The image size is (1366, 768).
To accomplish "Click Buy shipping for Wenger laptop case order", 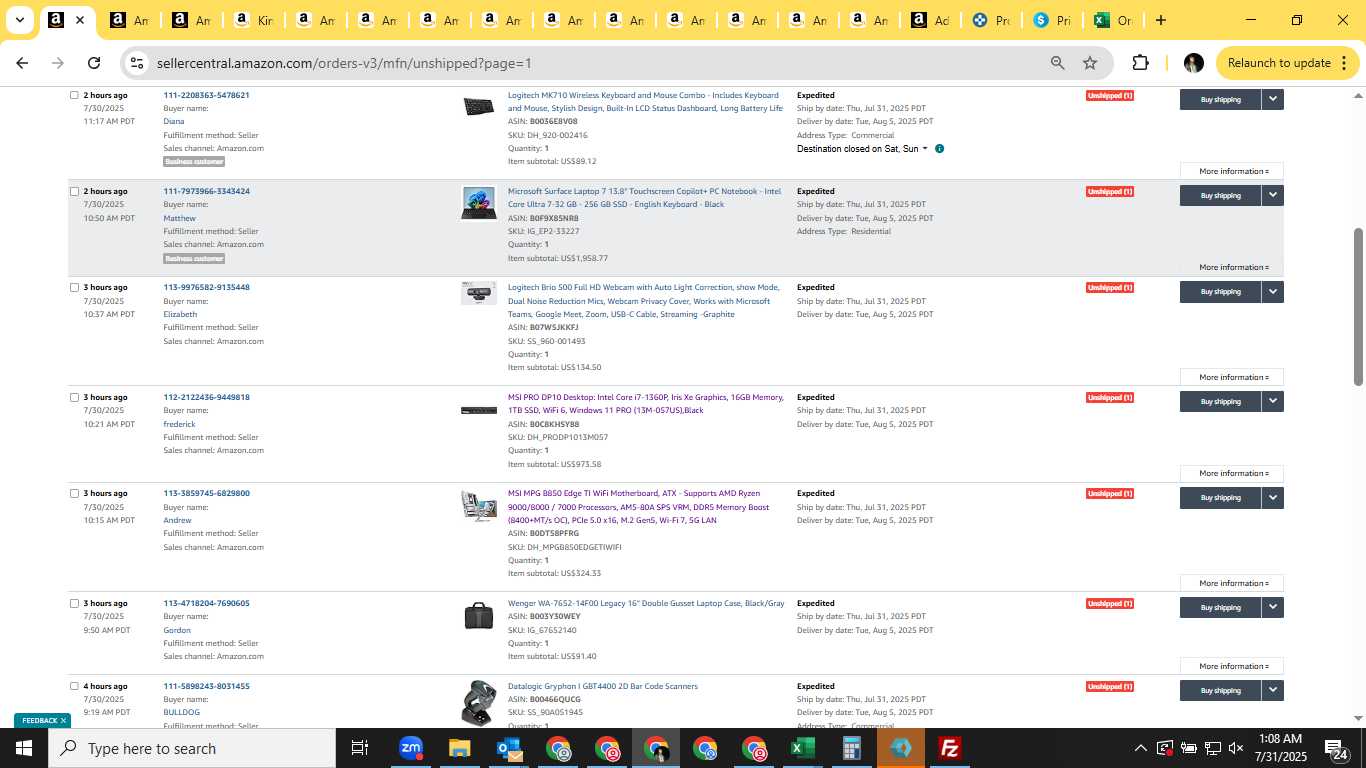I will pyautogui.click(x=1220, y=607).
